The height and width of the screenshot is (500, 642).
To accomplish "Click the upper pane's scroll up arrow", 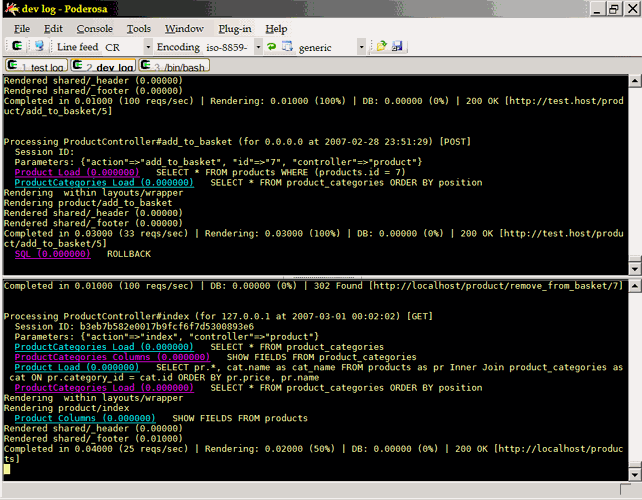I will 634,82.
